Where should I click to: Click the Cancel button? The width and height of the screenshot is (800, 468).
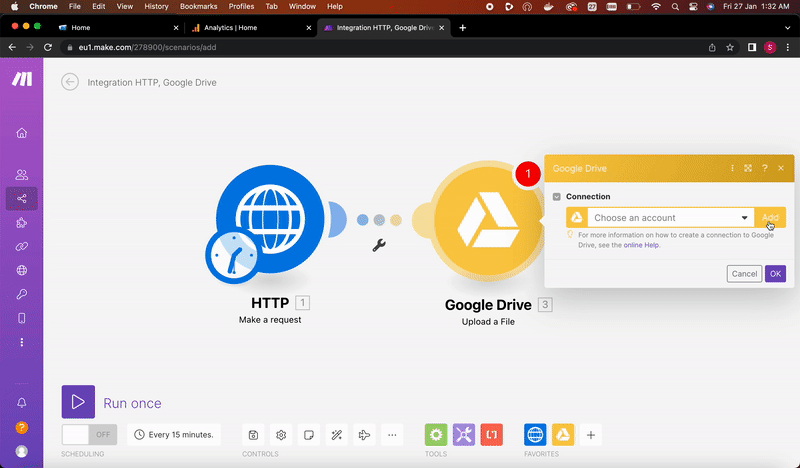coord(744,274)
